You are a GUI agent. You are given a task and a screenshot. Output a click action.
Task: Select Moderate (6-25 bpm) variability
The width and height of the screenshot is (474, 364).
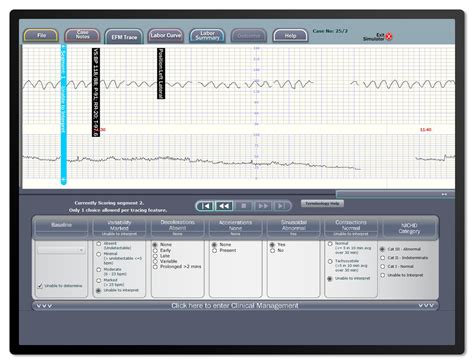coord(99,270)
